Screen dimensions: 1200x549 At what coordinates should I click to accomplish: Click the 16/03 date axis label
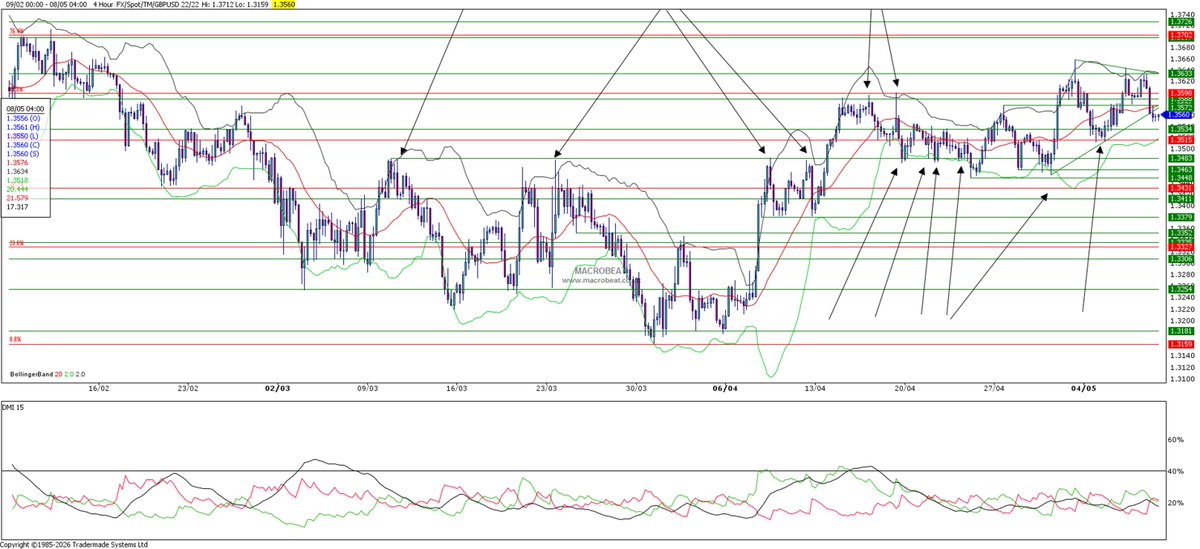coord(457,386)
